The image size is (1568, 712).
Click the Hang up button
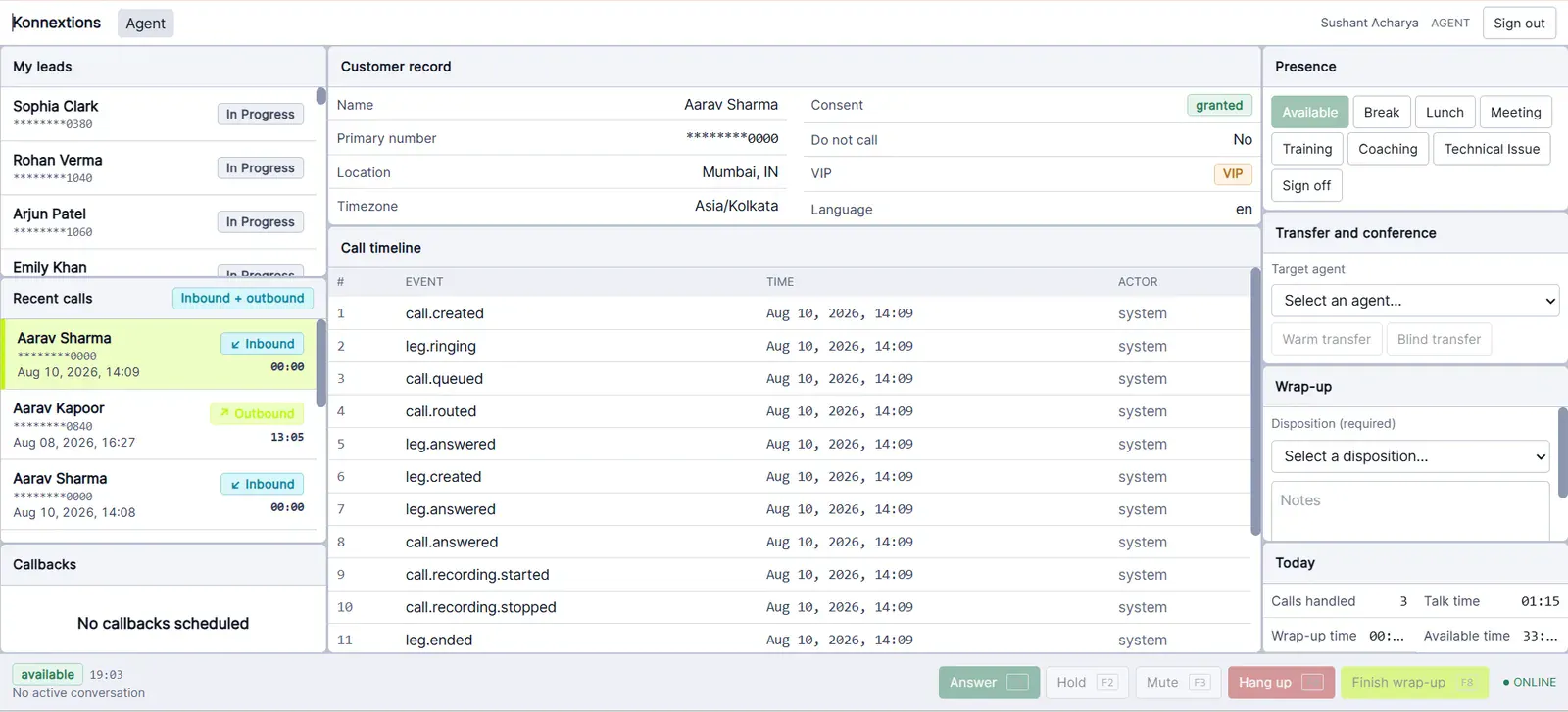click(x=1280, y=683)
